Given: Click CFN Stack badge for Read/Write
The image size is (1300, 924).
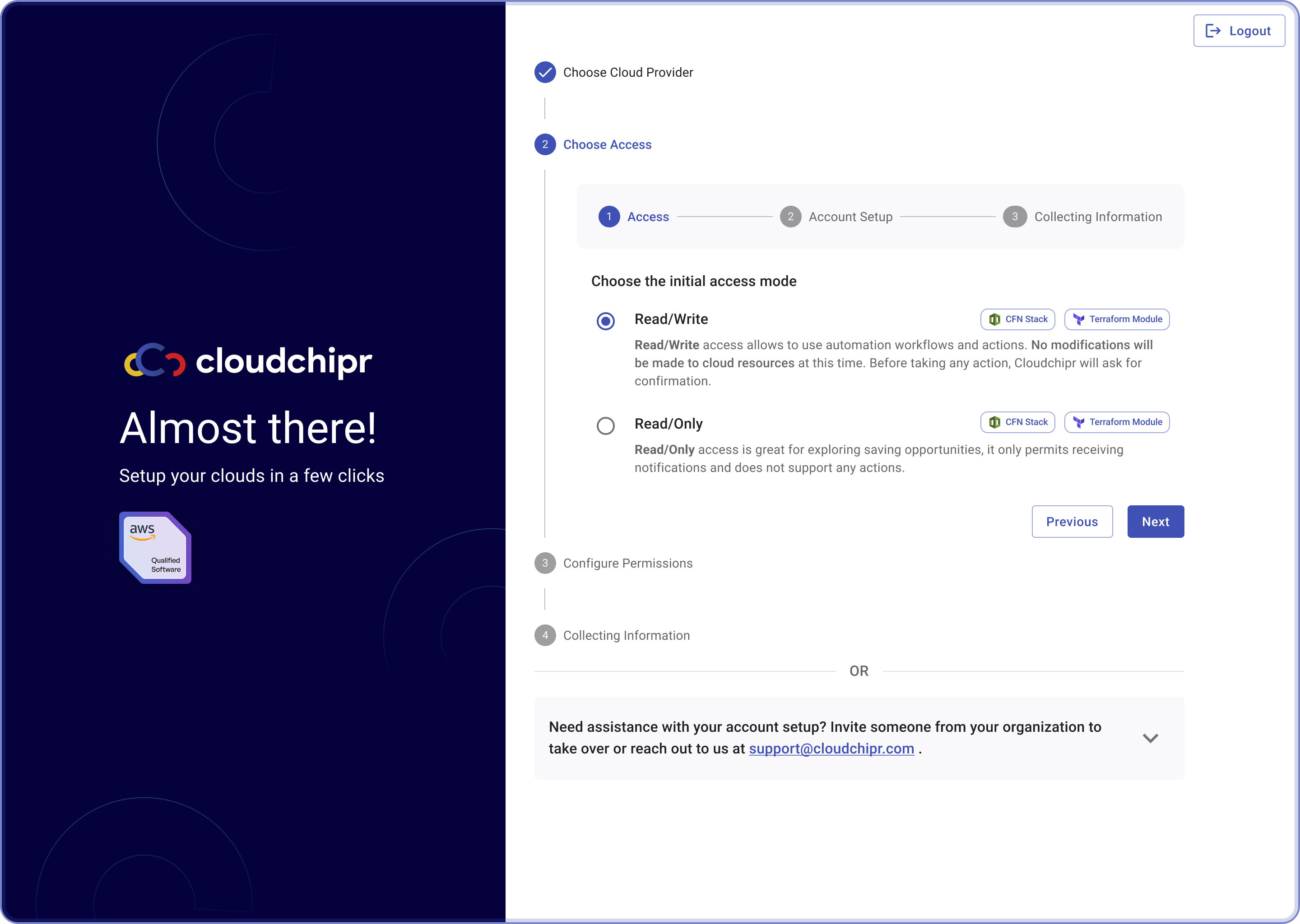Looking at the screenshot, I should pyautogui.click(x=1018, y=319).
